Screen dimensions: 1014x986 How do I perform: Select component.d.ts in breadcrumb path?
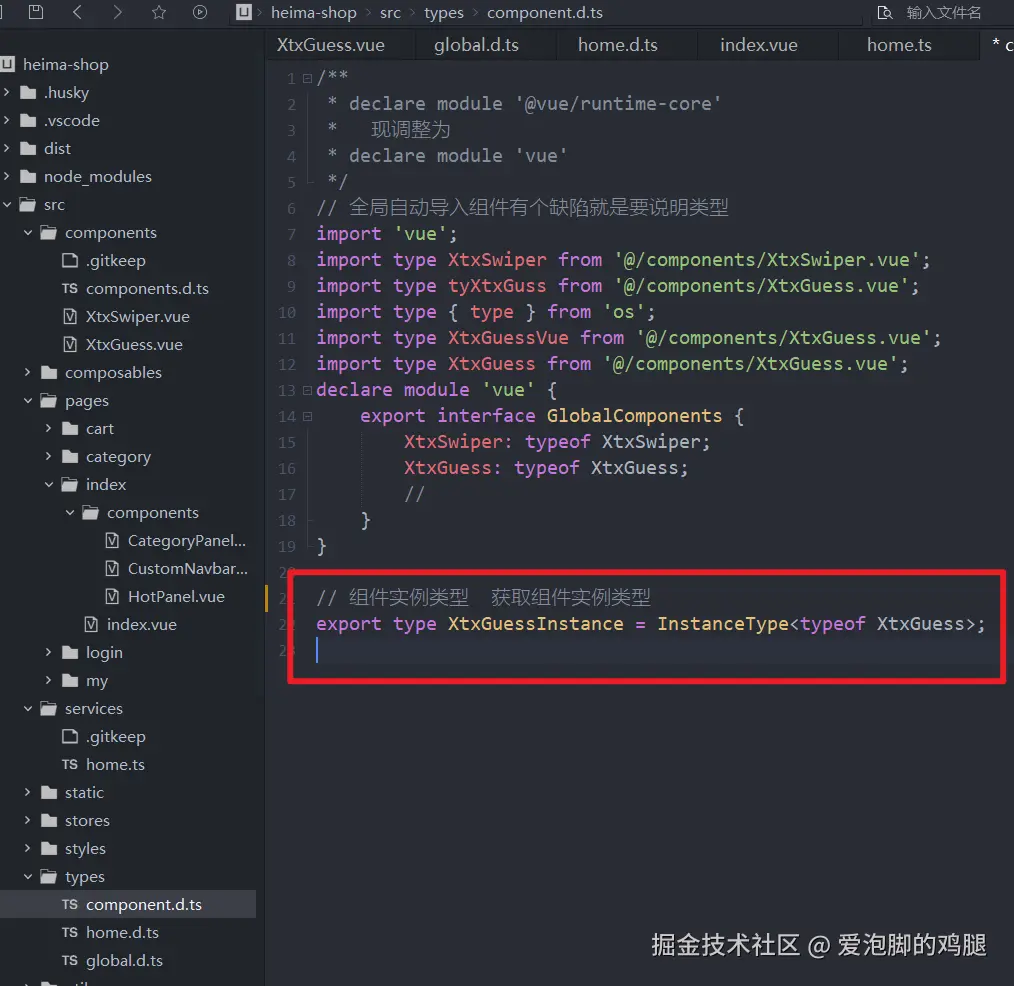point(545,12)
